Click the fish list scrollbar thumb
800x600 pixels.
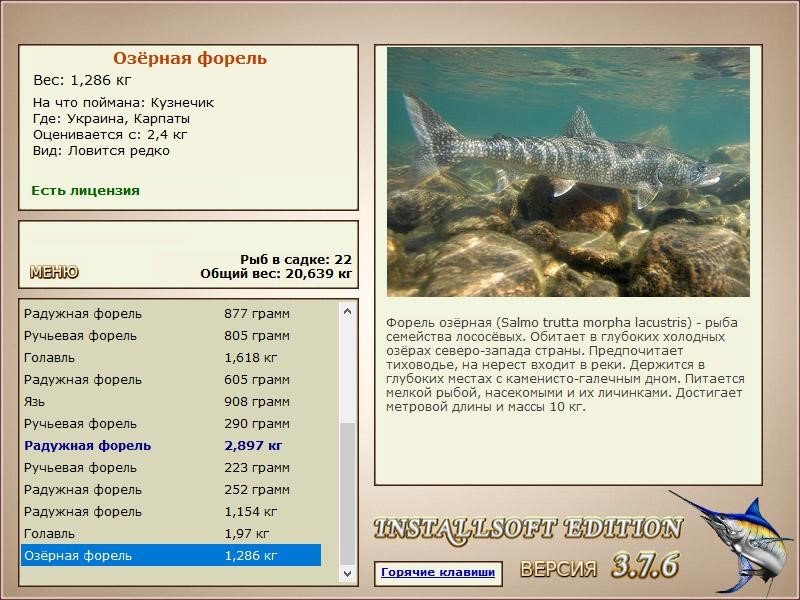[347, 493]
